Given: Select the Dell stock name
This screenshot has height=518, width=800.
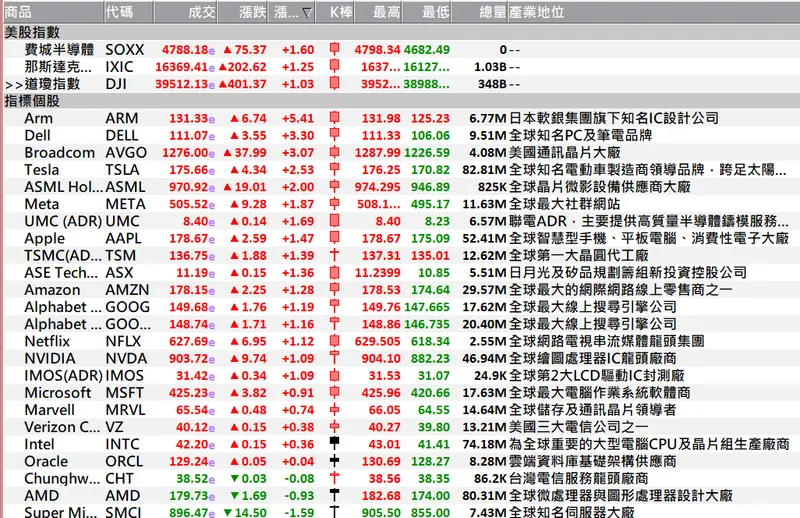Looking at the screenshot, I should point(37,135).
